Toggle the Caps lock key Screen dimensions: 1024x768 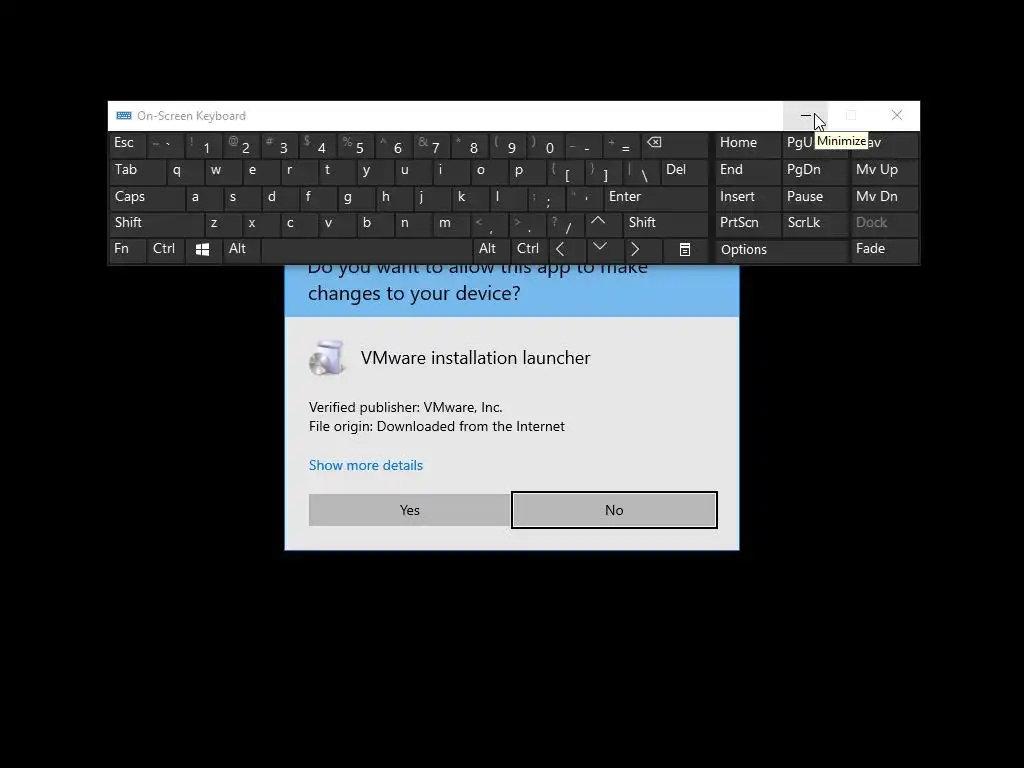[x=147, y=198]
